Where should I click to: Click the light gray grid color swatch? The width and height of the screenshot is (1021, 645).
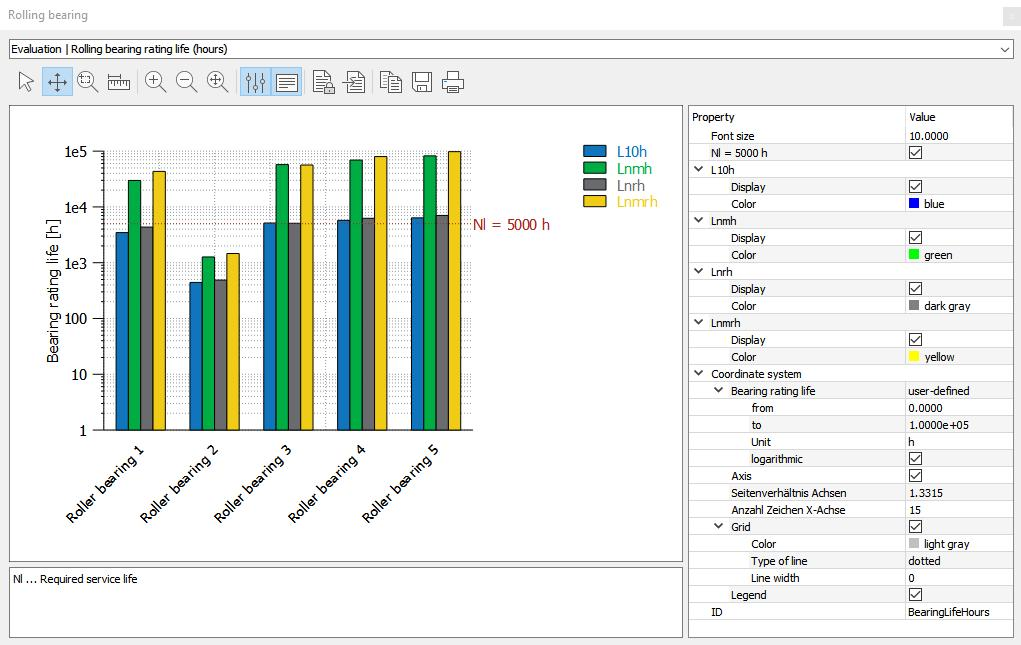coord(914,543)
